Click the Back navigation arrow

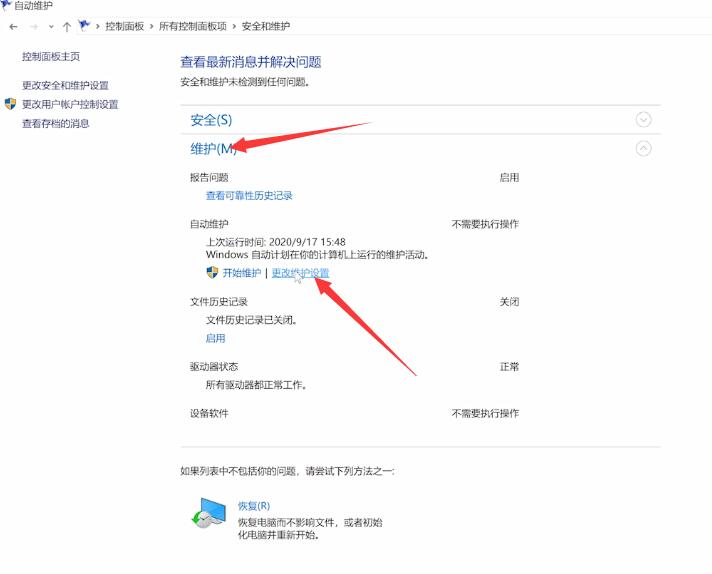pos(13,27)
